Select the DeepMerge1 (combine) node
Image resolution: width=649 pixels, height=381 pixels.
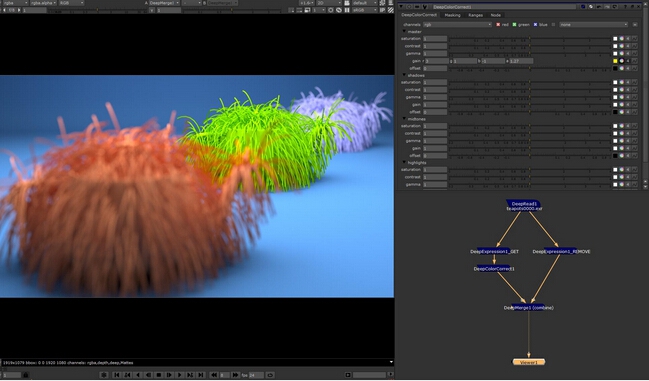[529, 307]
